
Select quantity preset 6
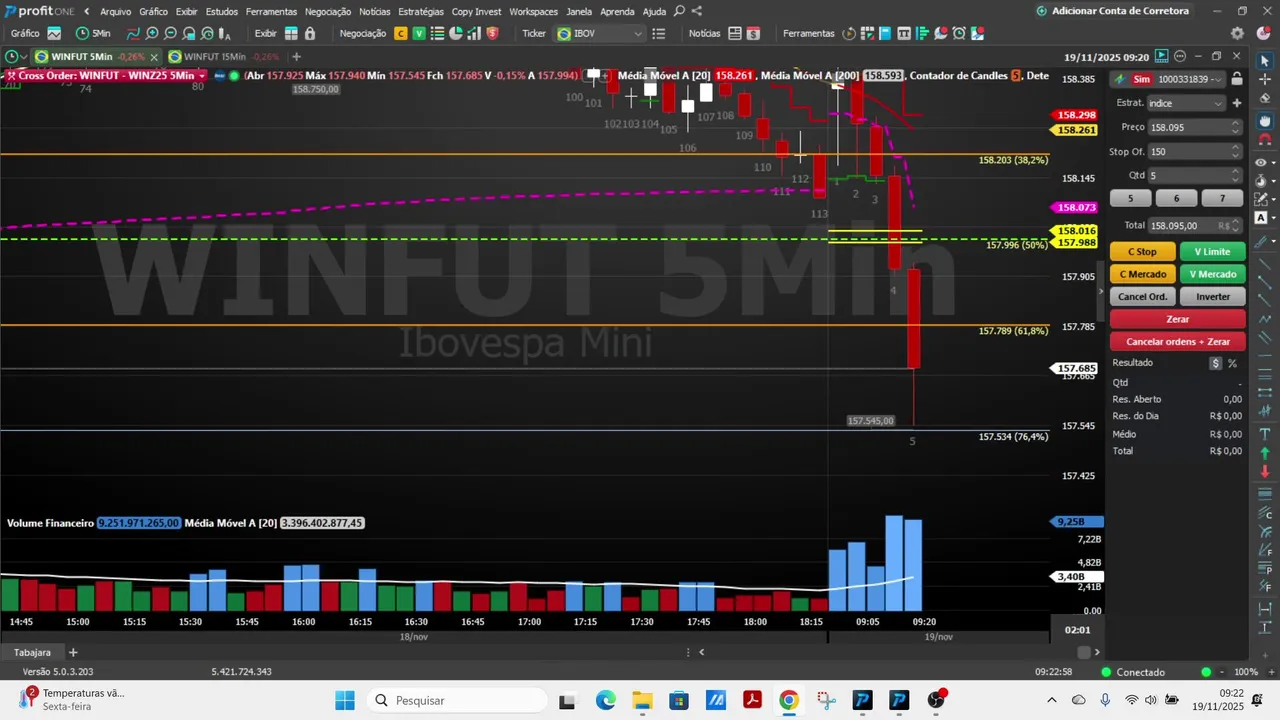point(1176,199)
